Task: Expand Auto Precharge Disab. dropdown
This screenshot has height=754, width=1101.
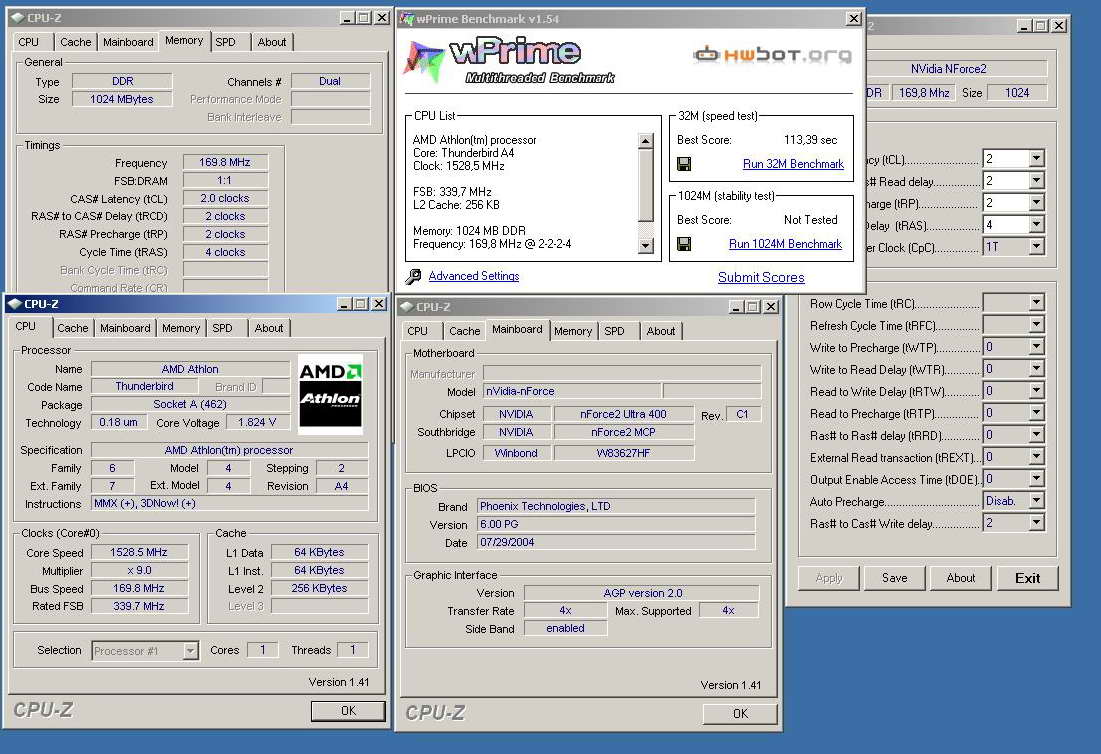Action: tap(1036, 501)
